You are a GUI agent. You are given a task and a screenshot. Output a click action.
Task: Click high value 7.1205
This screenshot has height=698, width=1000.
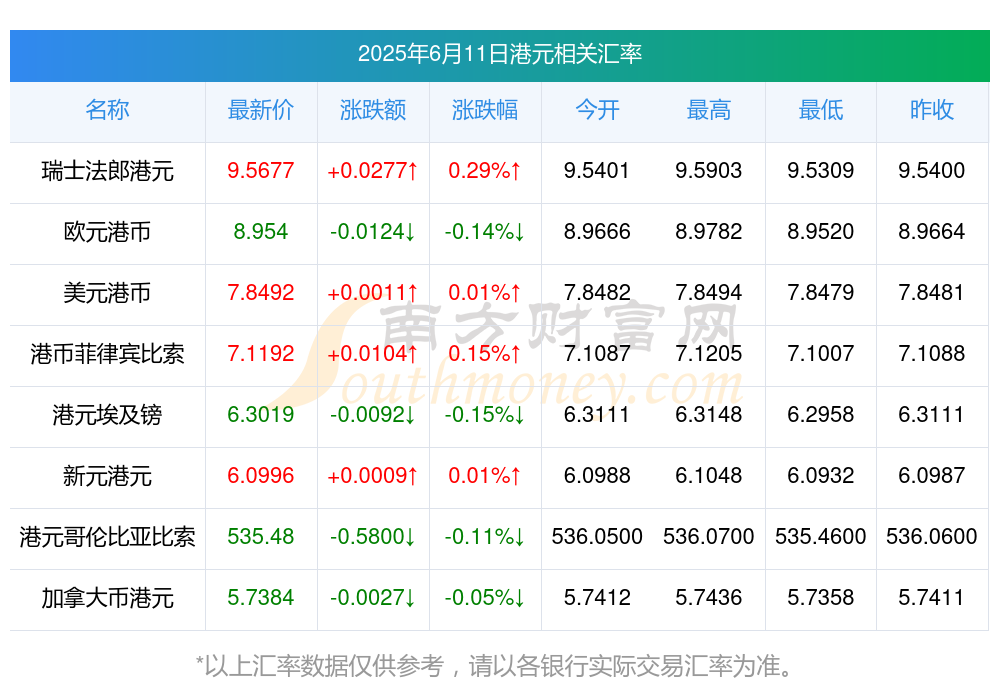coord(709,353)
